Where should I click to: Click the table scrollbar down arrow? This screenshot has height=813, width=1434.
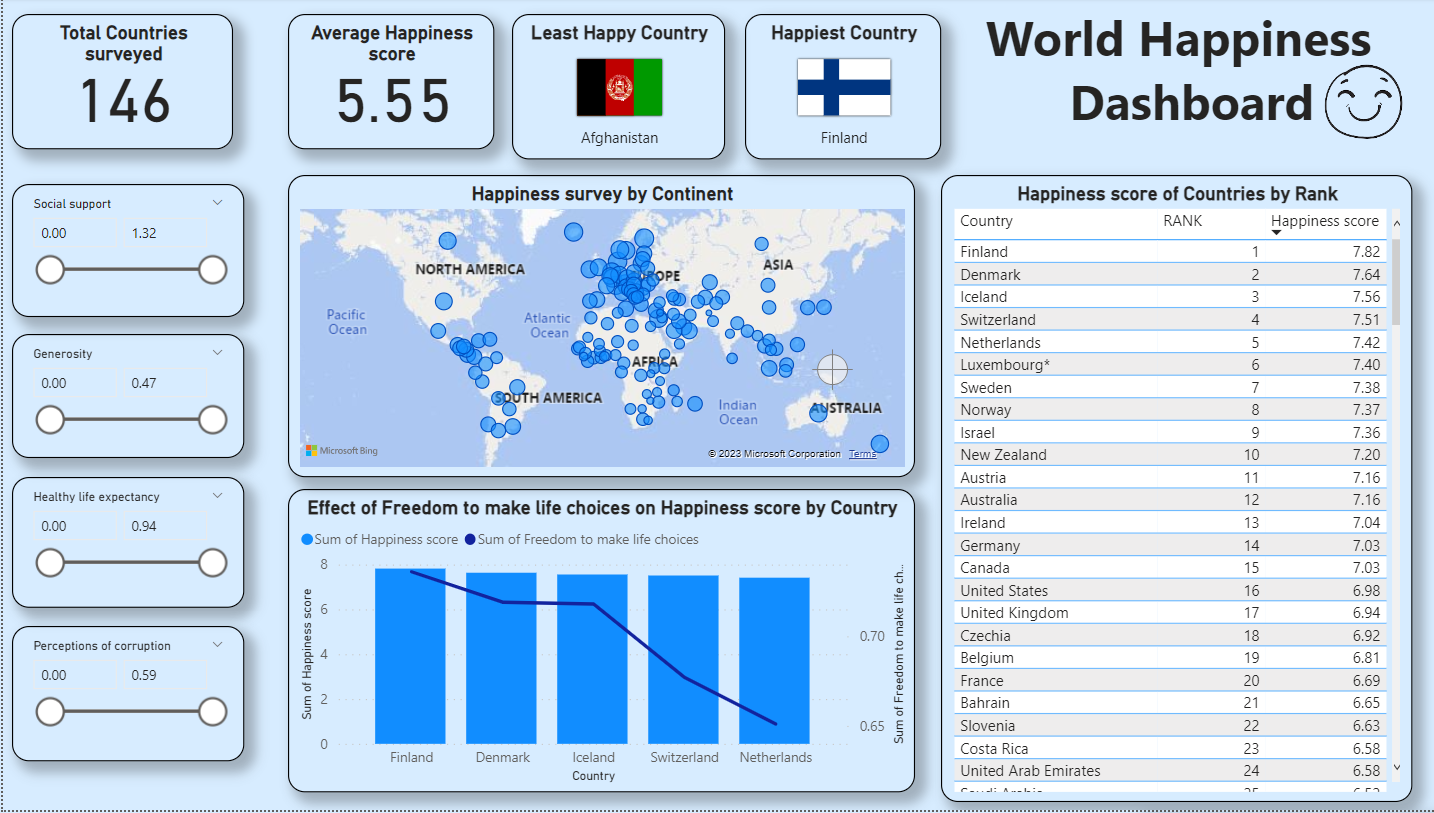coord(1396,768)
